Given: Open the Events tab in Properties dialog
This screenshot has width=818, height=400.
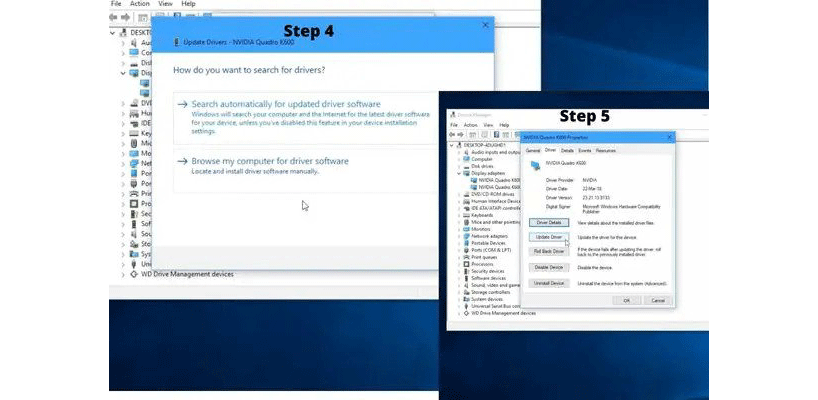Looking at the screenshot, I should pos(585,150).
